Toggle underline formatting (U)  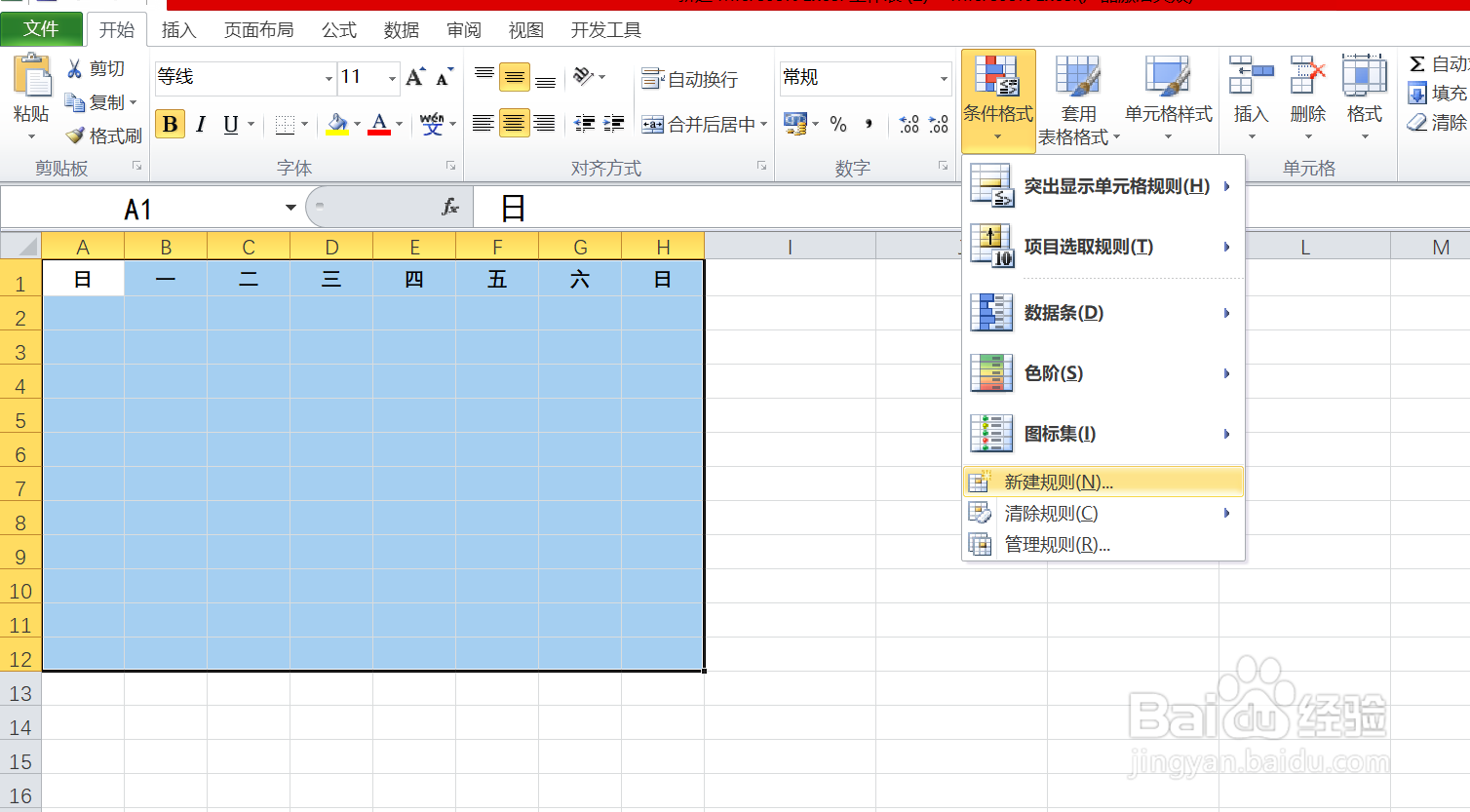[x=230, y=124]
